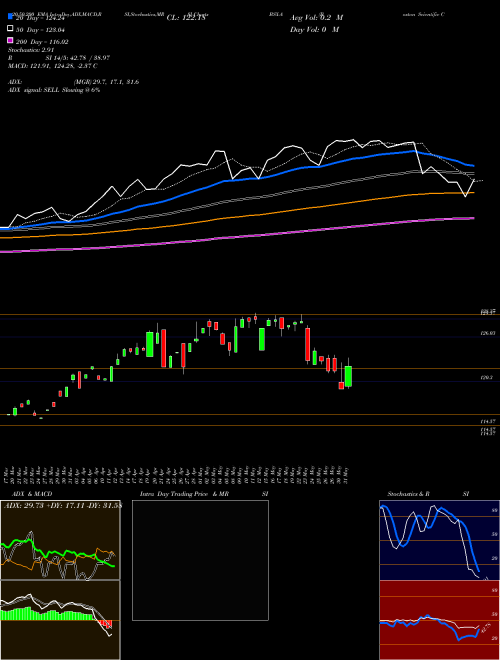Open the empty Intra Day Trading Price chart box

(200, 560)
